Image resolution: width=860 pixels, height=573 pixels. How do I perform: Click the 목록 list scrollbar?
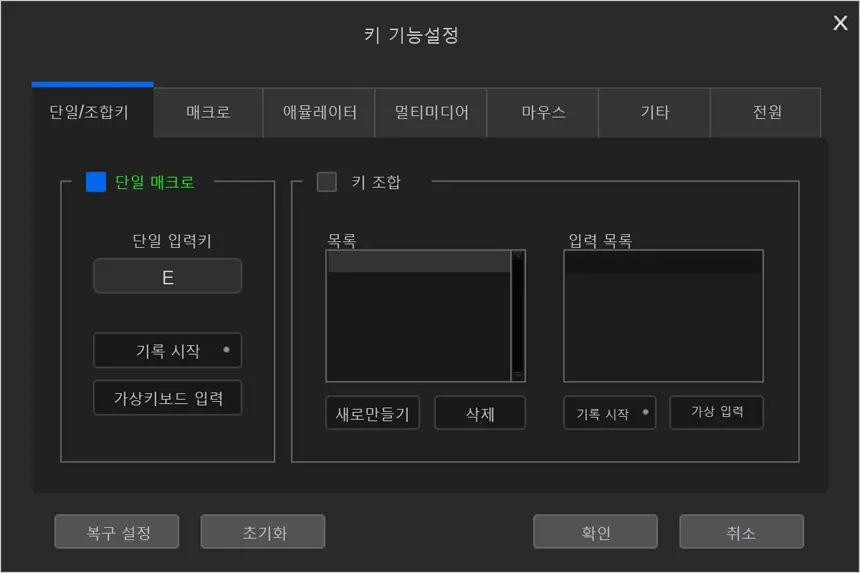[x=518, y=315]
